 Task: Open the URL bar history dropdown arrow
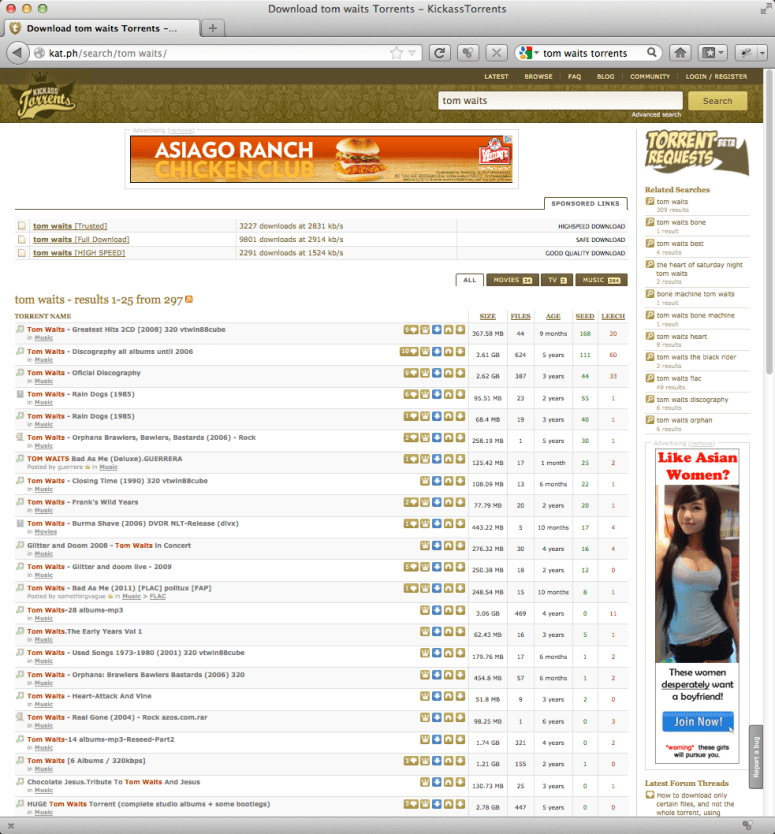point(411,53)
